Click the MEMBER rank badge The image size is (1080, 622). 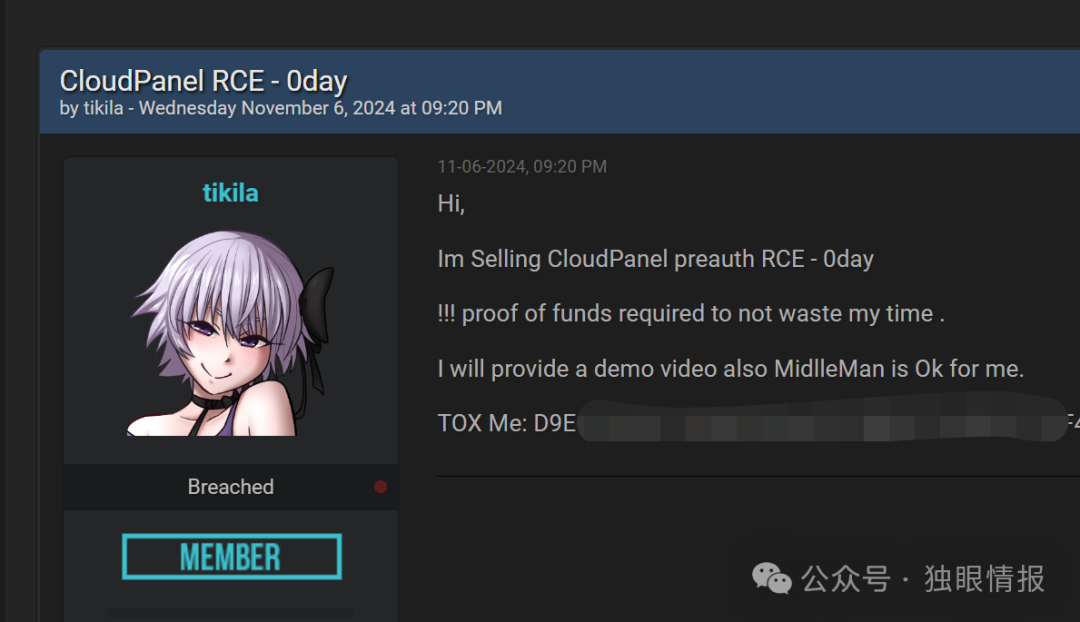click(x=231, y=557)
